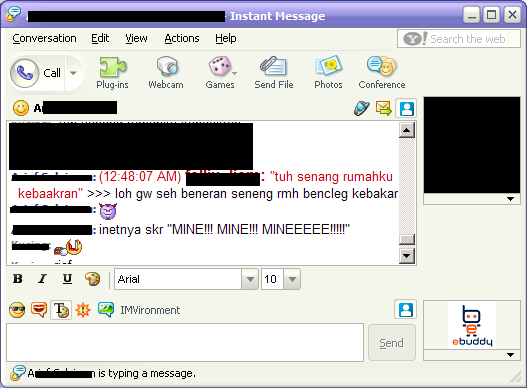This screenshot has height=388, width=529.
Task: Click in the message input box
Action: tap(185, 342)
